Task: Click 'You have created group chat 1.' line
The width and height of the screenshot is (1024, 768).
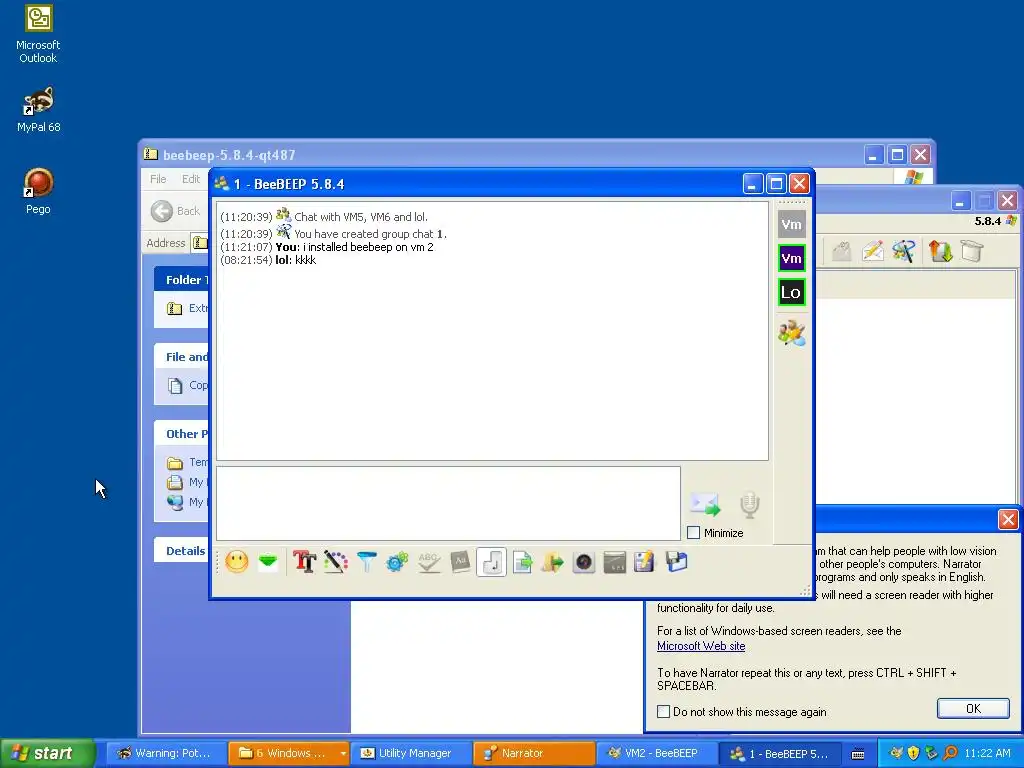Action: pyautogui.click(x=370, y=234)
